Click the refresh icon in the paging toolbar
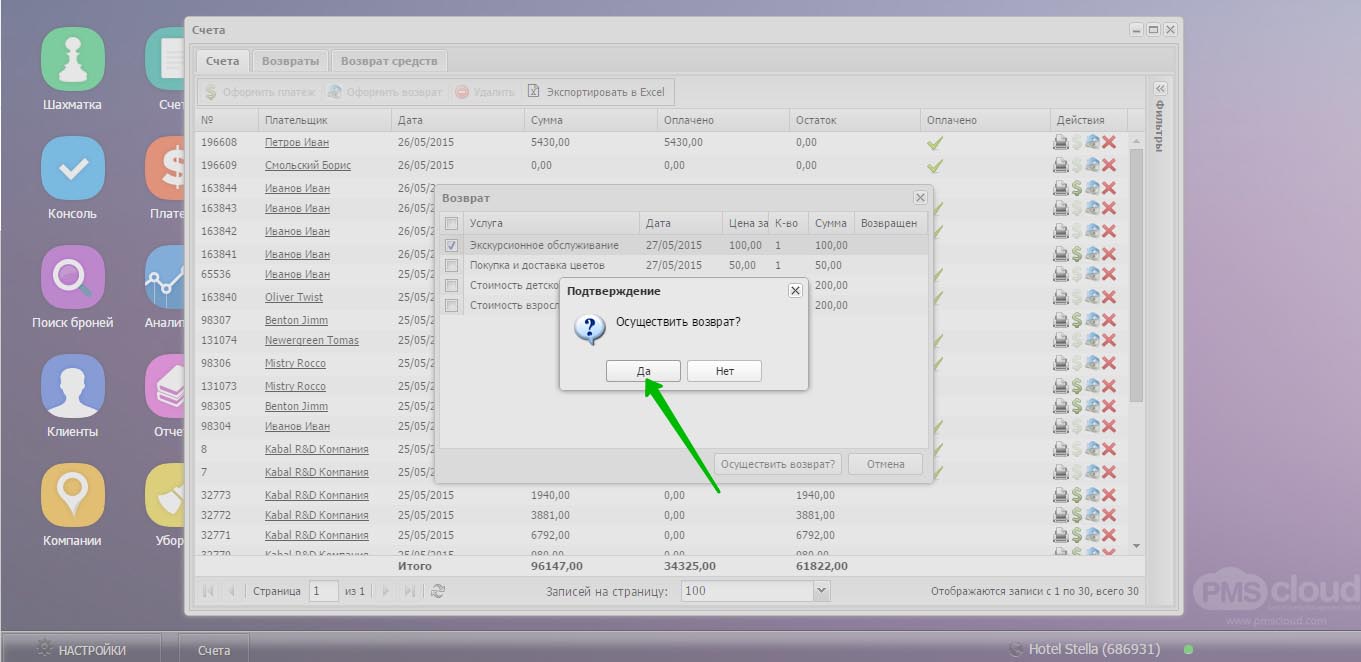This screenshot has width=1361, height=662. pyautogui.click(x=437, y=591)
